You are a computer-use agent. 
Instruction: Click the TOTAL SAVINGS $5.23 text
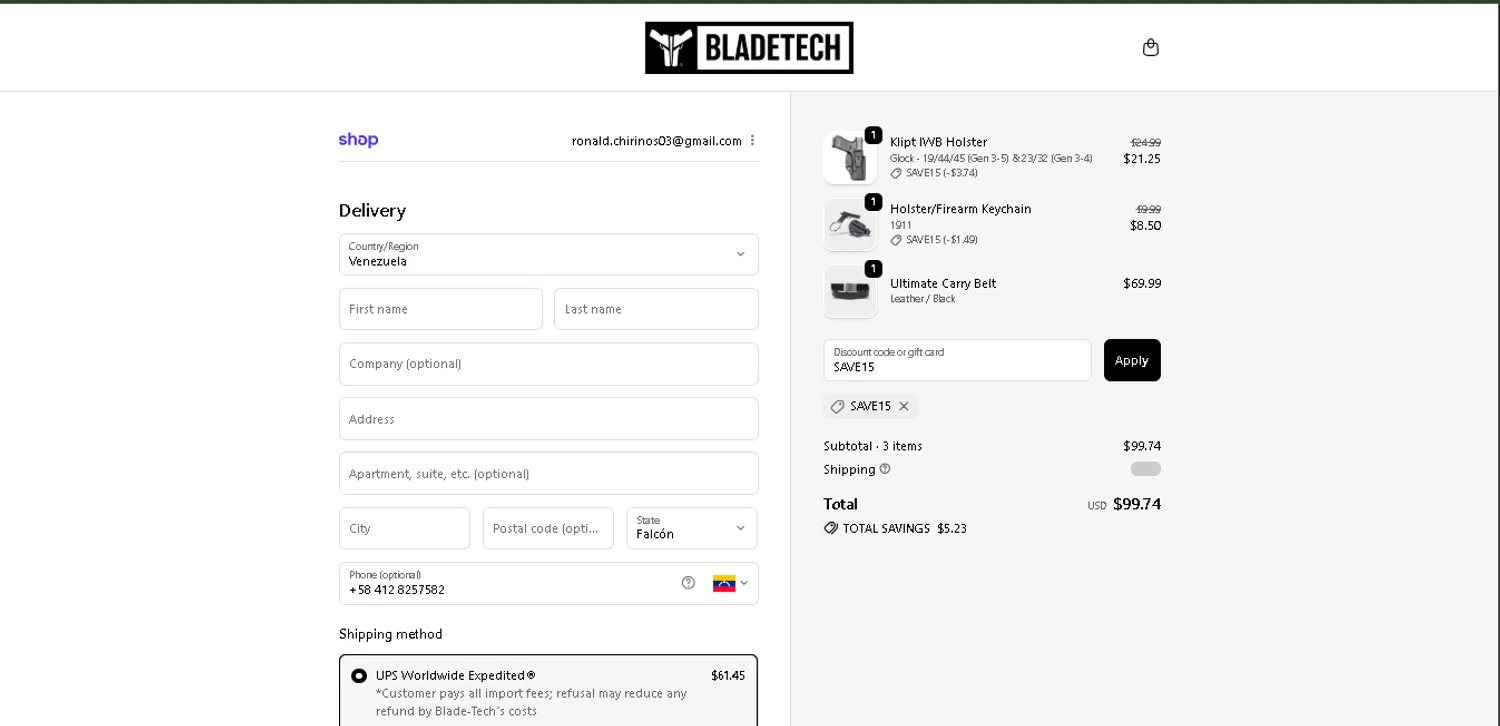coord(905,528)
